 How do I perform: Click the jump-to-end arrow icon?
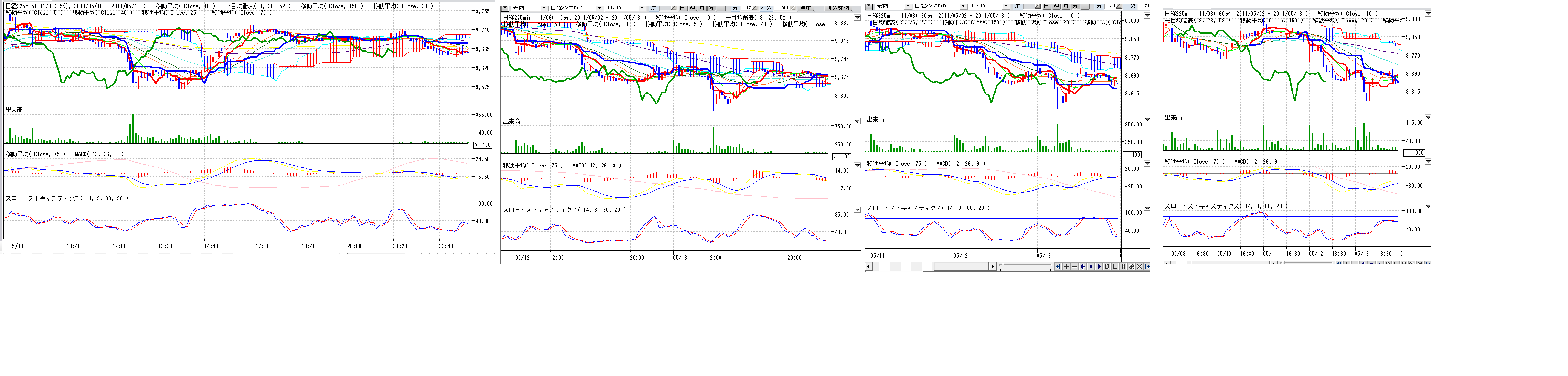(x=1147, y=266)
